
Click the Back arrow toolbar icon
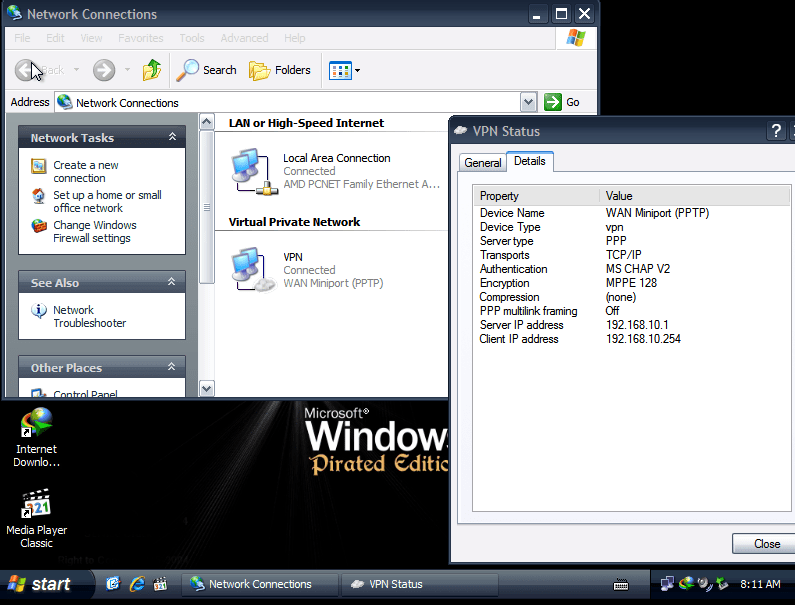(x=25, y=70)
